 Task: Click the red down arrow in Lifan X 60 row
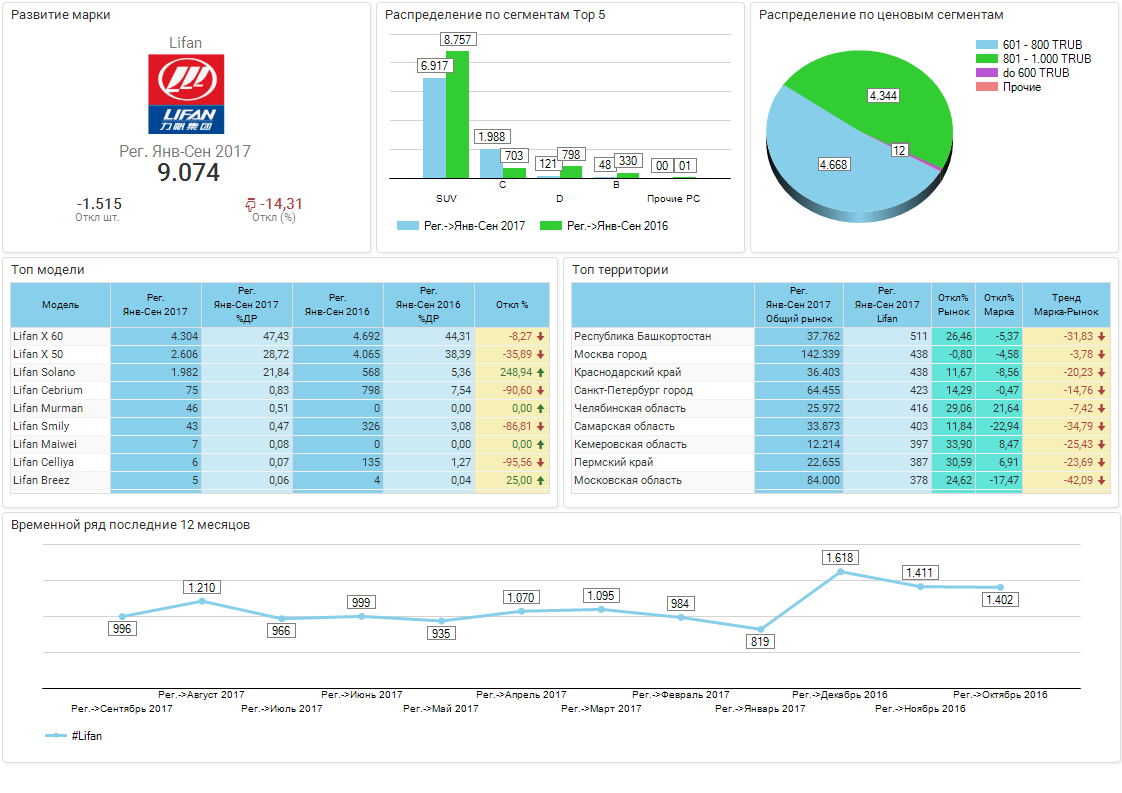541,336
